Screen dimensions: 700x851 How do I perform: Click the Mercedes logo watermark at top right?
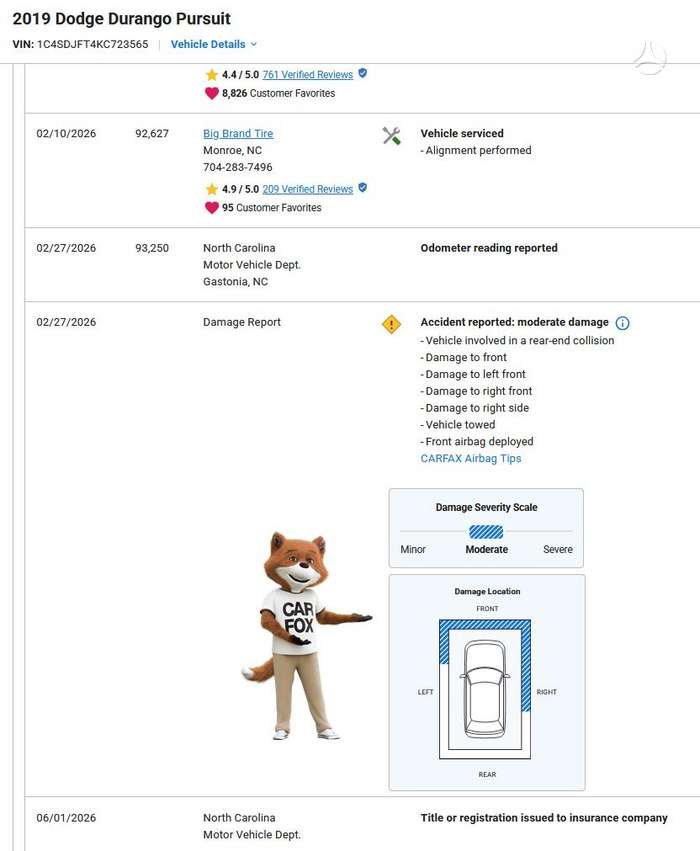[650, 58]
